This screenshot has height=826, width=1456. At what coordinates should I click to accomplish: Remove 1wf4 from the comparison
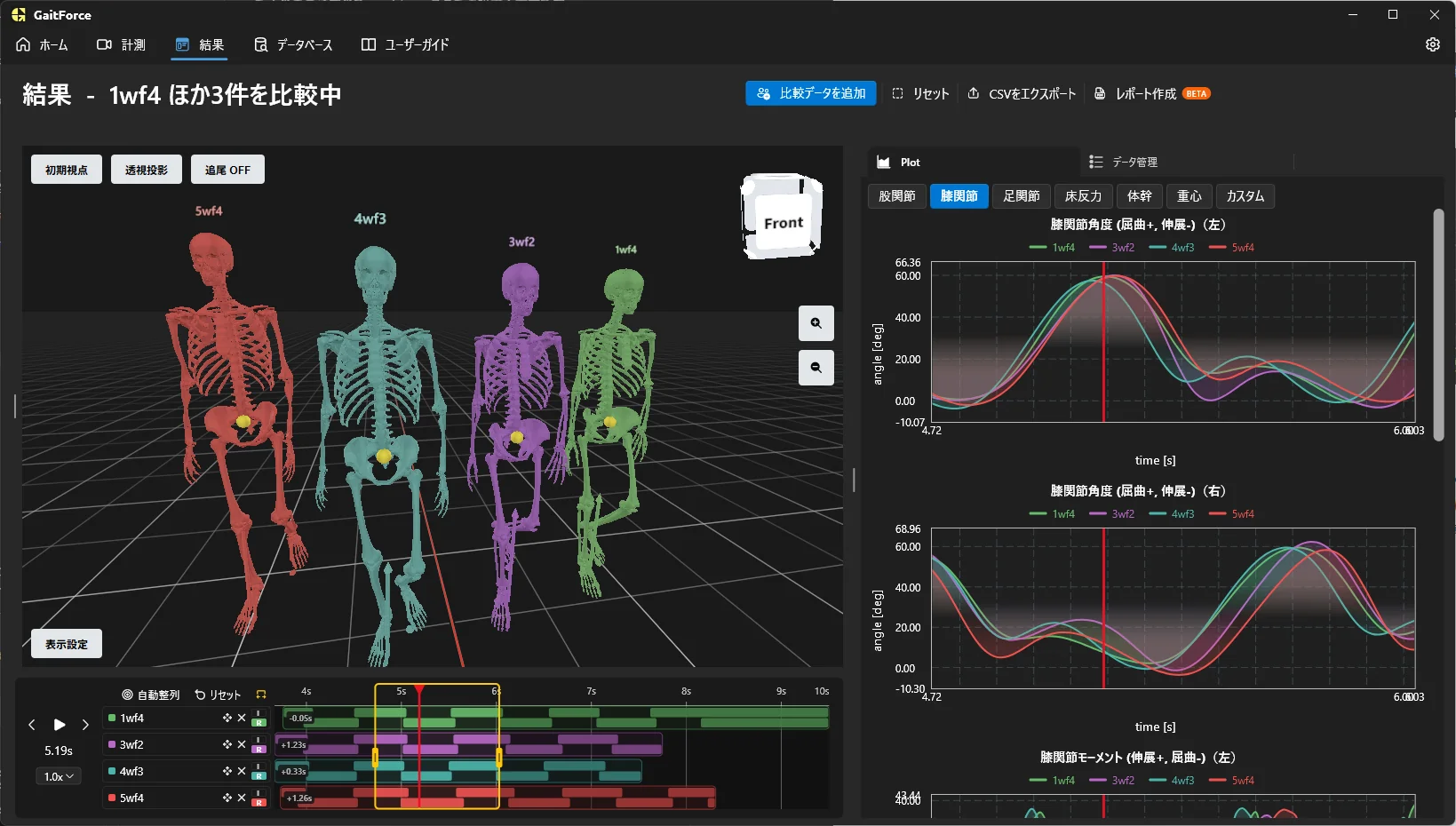242,718
